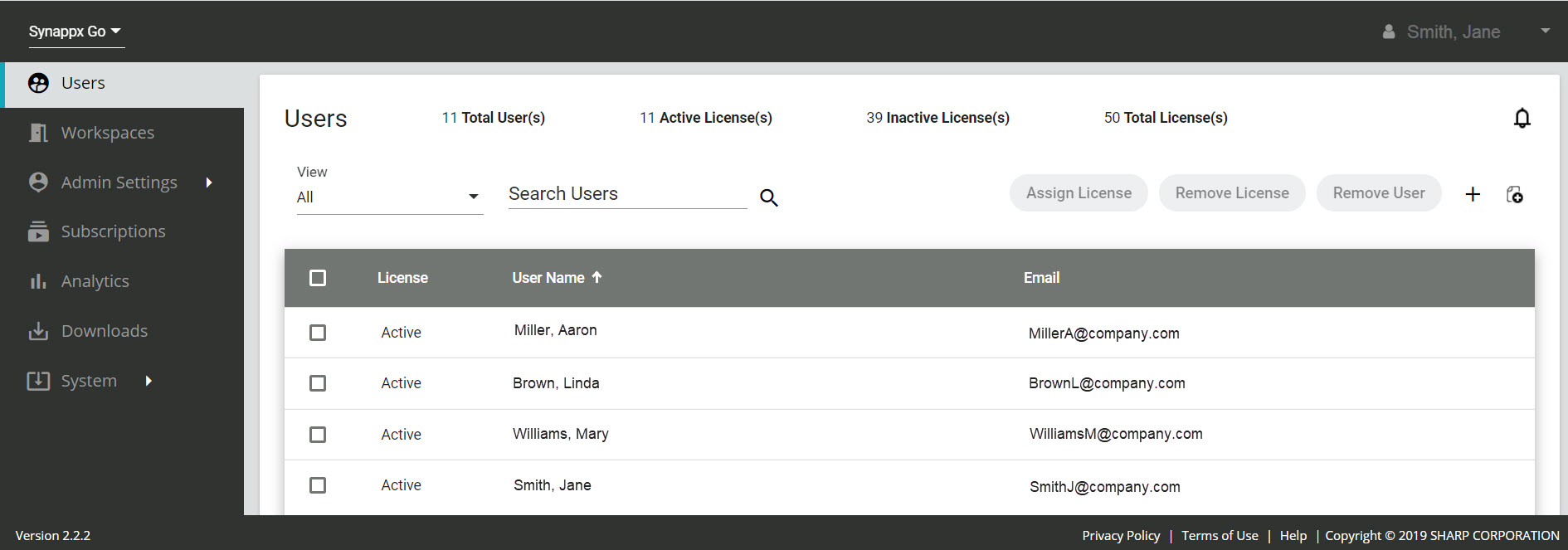Check the box for Miller, Aaron

318,333
